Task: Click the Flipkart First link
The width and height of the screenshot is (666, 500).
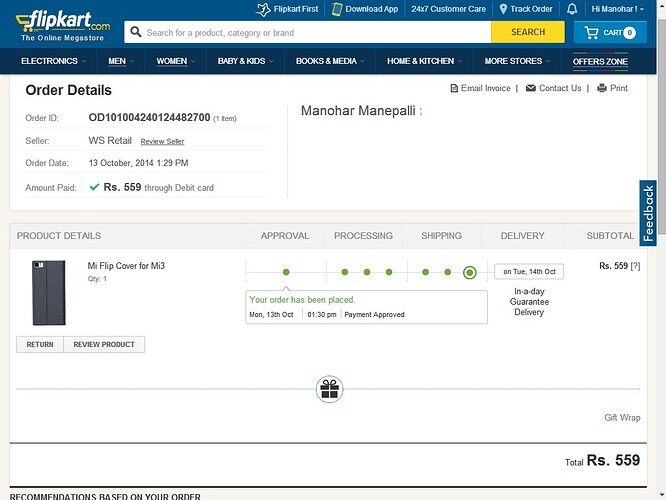Action: click(296, 9)
